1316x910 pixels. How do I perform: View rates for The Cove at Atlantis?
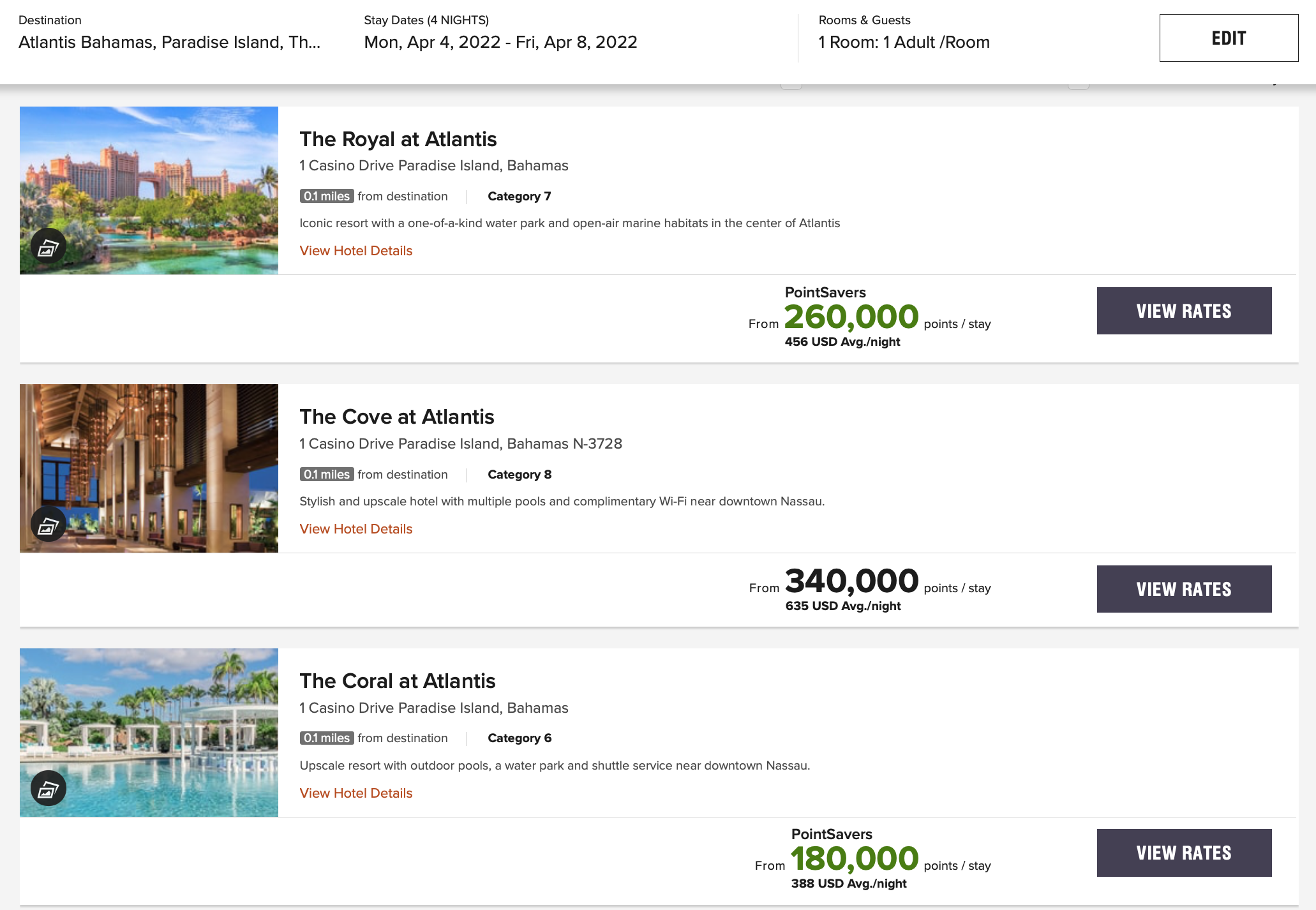pyautogui.click(x=1184, y=589)
